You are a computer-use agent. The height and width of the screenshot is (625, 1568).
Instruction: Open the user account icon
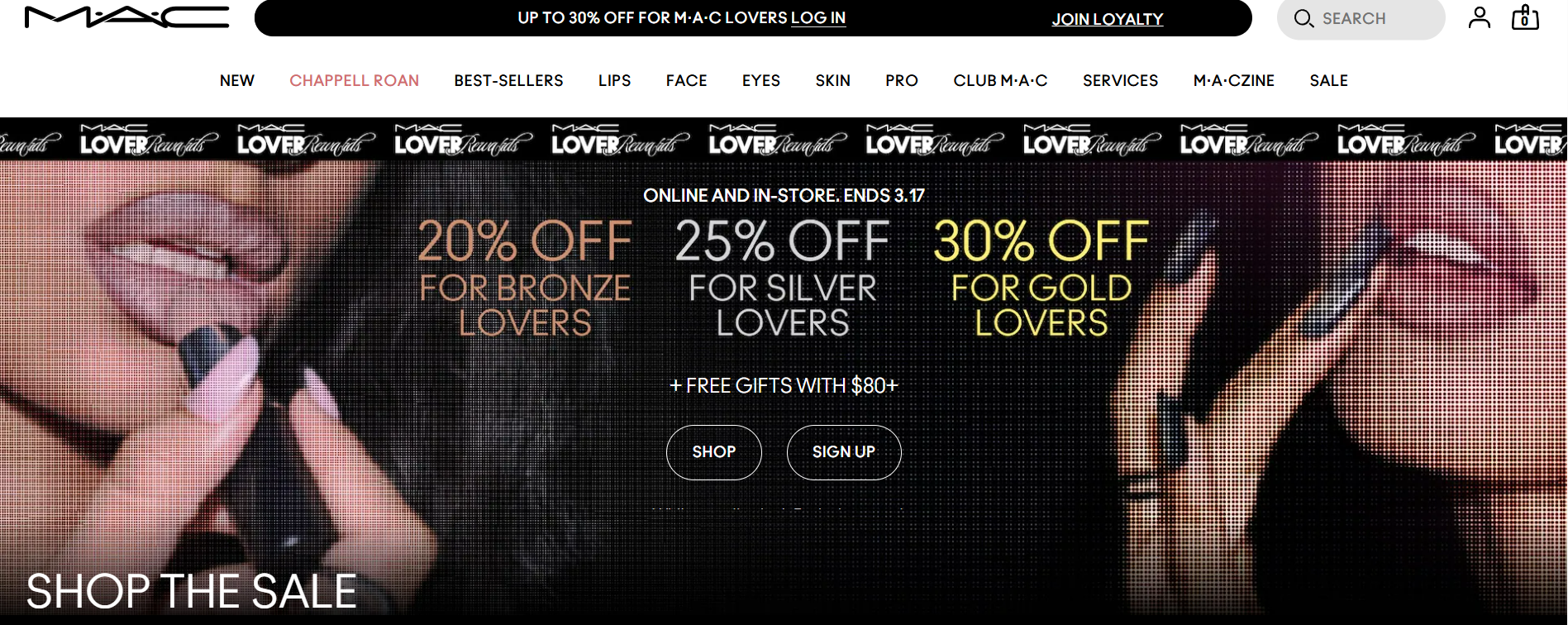[1480, 17]
